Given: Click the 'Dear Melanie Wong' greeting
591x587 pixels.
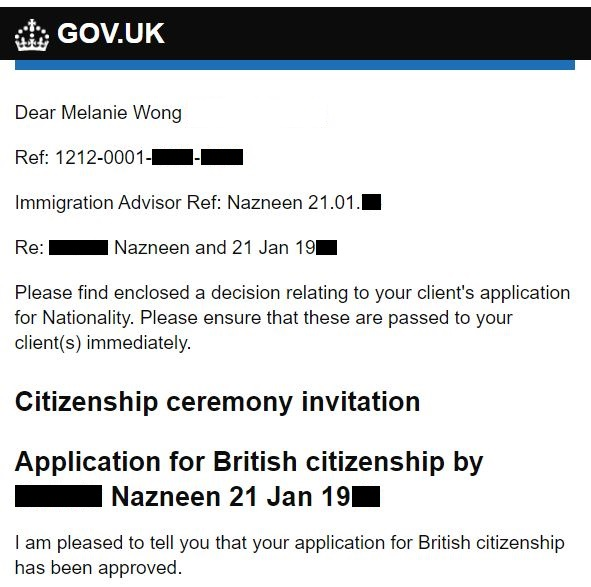Looking at the screenshot, I should pos(98,112).
